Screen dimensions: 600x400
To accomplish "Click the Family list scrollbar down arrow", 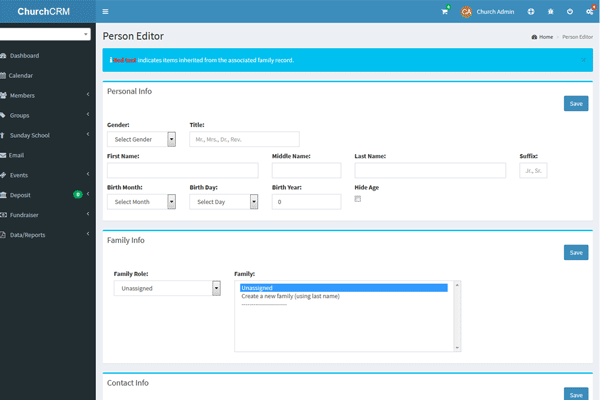I will pos(457,347).
